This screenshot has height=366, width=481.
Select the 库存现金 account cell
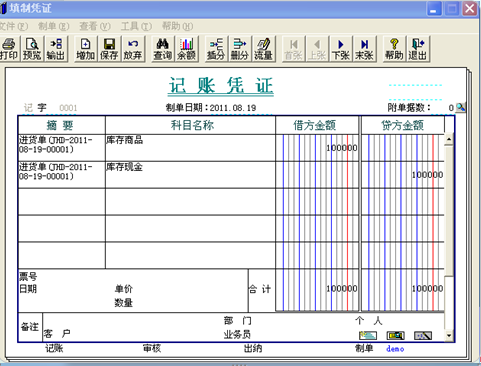[190, 175]
